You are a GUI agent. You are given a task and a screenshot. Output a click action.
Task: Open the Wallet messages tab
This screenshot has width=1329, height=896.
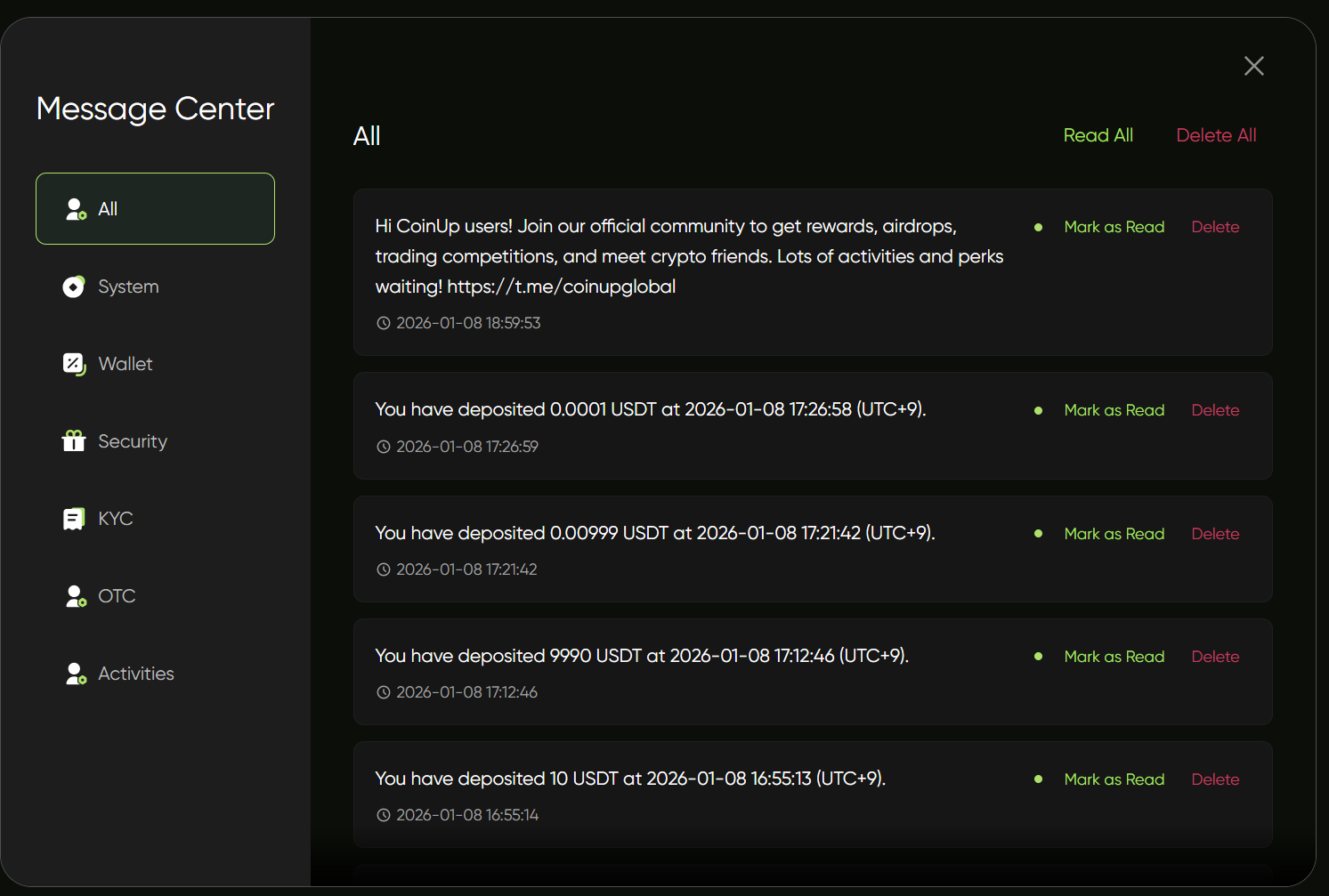tap(126, 364)
